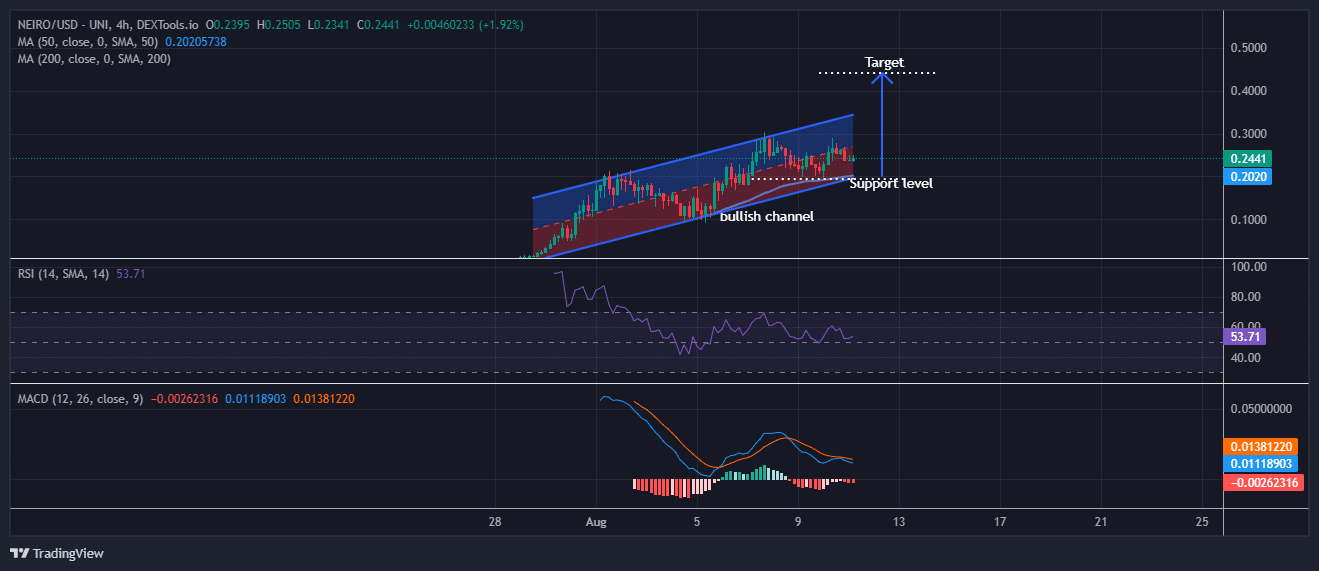
Task: Click the 100.00 RSI axis label
Action: pos(1250,267)
